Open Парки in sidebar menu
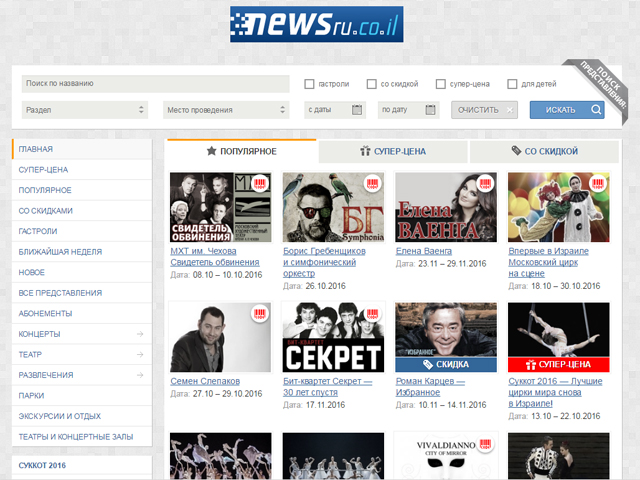The image size is (640, 480). [82, 396]
